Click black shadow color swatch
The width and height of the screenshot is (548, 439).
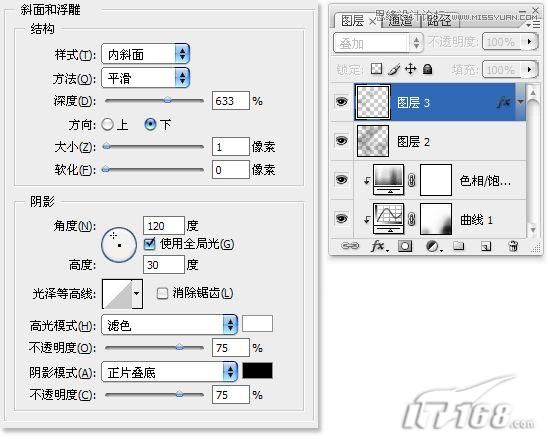click(257, 370)
